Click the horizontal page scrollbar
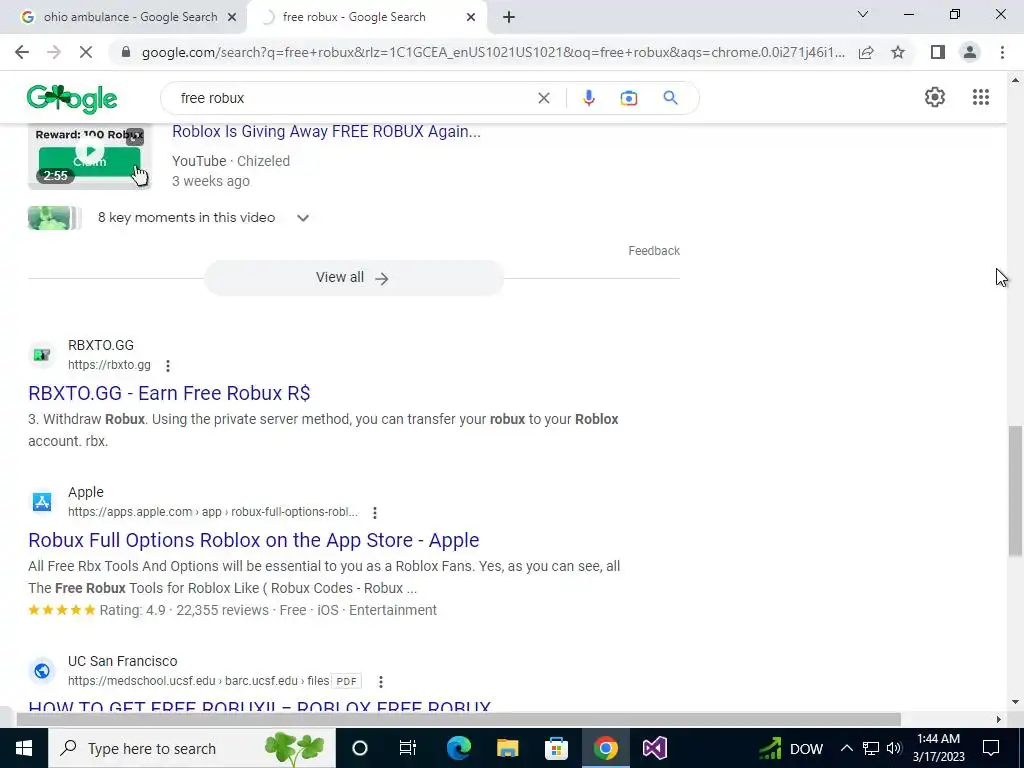The image size is (1024, 768). coord(458,720)
